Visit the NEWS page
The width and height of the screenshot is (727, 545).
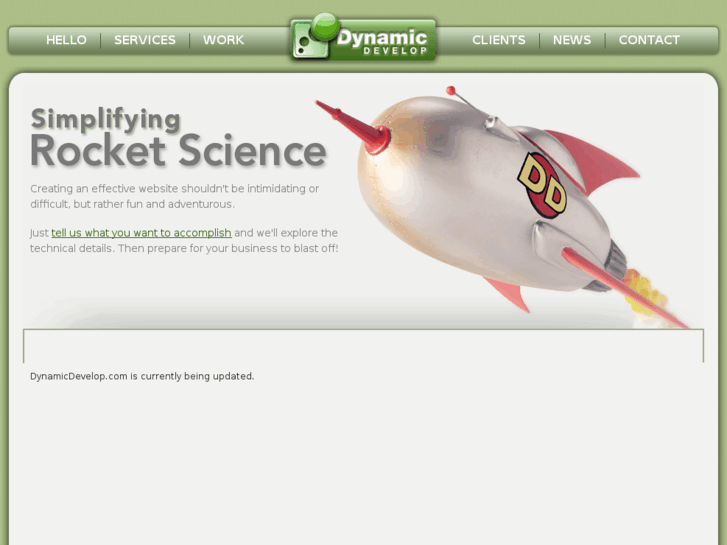tap(572, 40)
